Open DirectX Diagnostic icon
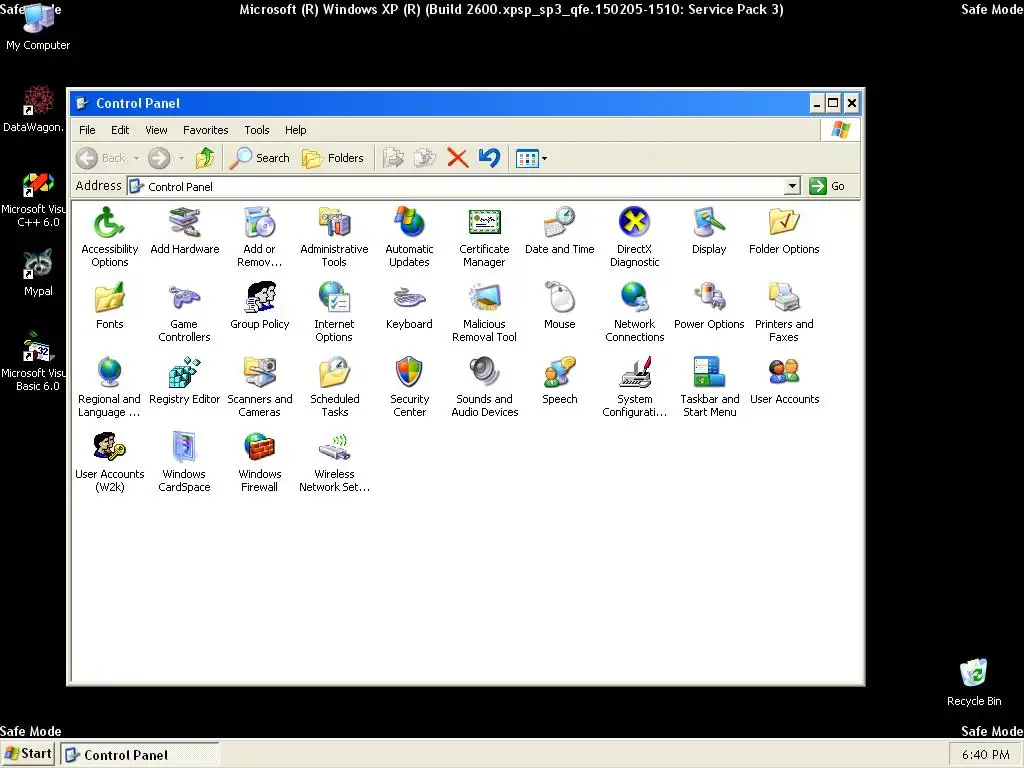Viewport: 1024px width, 768px height. [x=635, y=223]
